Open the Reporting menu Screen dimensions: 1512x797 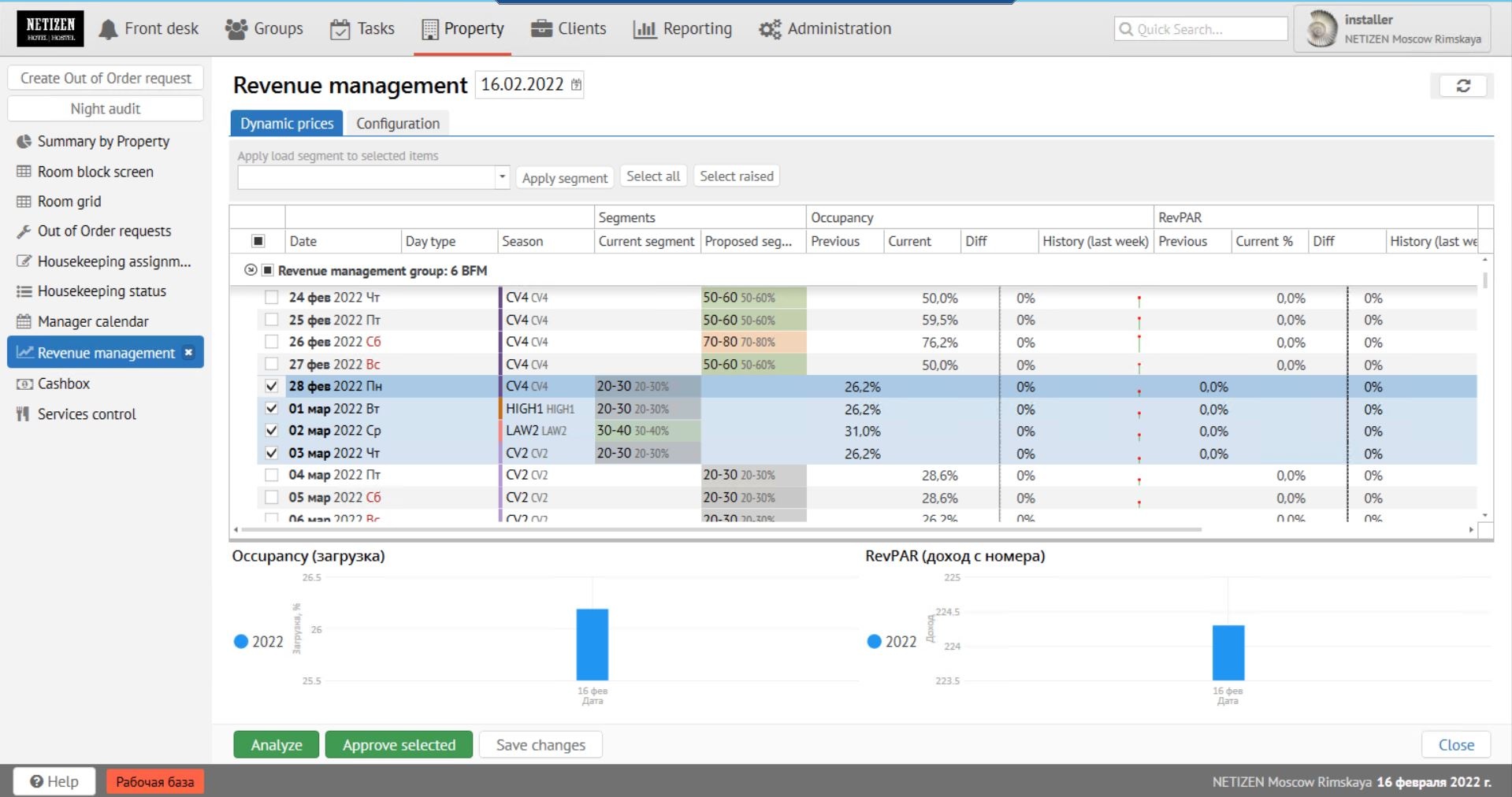point(682,29)
